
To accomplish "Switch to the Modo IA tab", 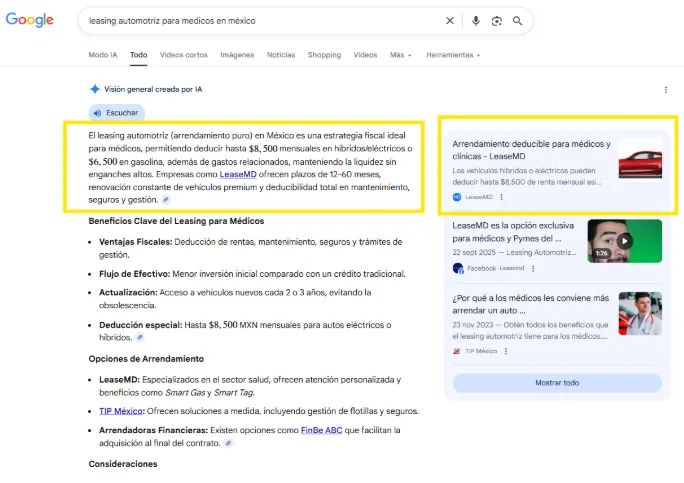I will [x=103, y=55].
